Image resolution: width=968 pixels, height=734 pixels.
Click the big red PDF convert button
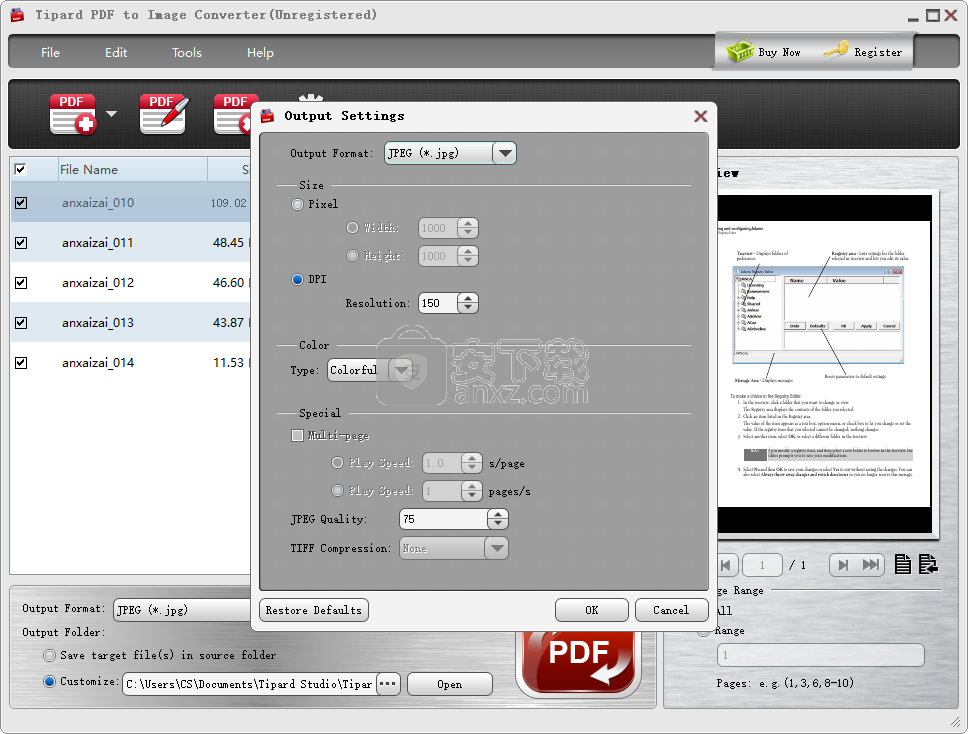[578, 662]
